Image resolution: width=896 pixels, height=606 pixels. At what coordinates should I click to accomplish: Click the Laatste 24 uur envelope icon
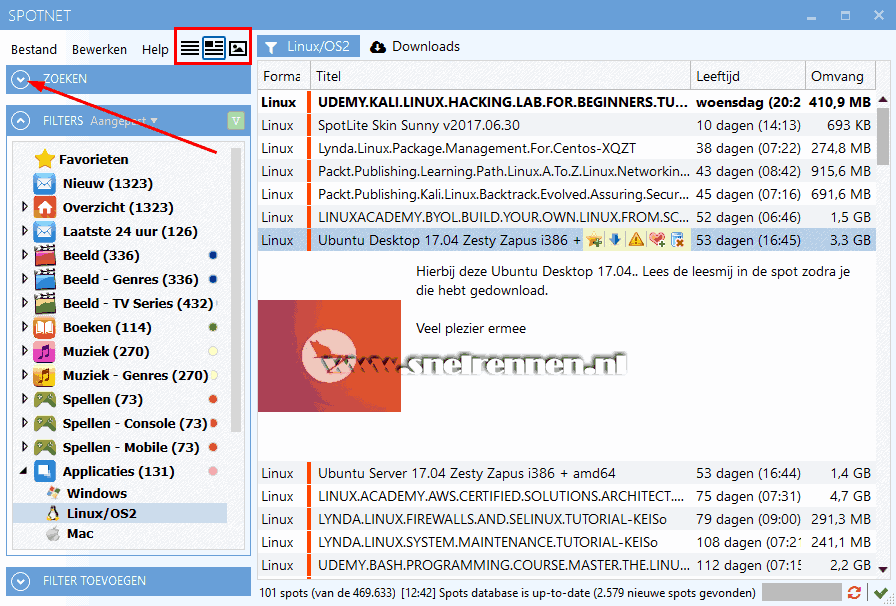coord(44,232)
